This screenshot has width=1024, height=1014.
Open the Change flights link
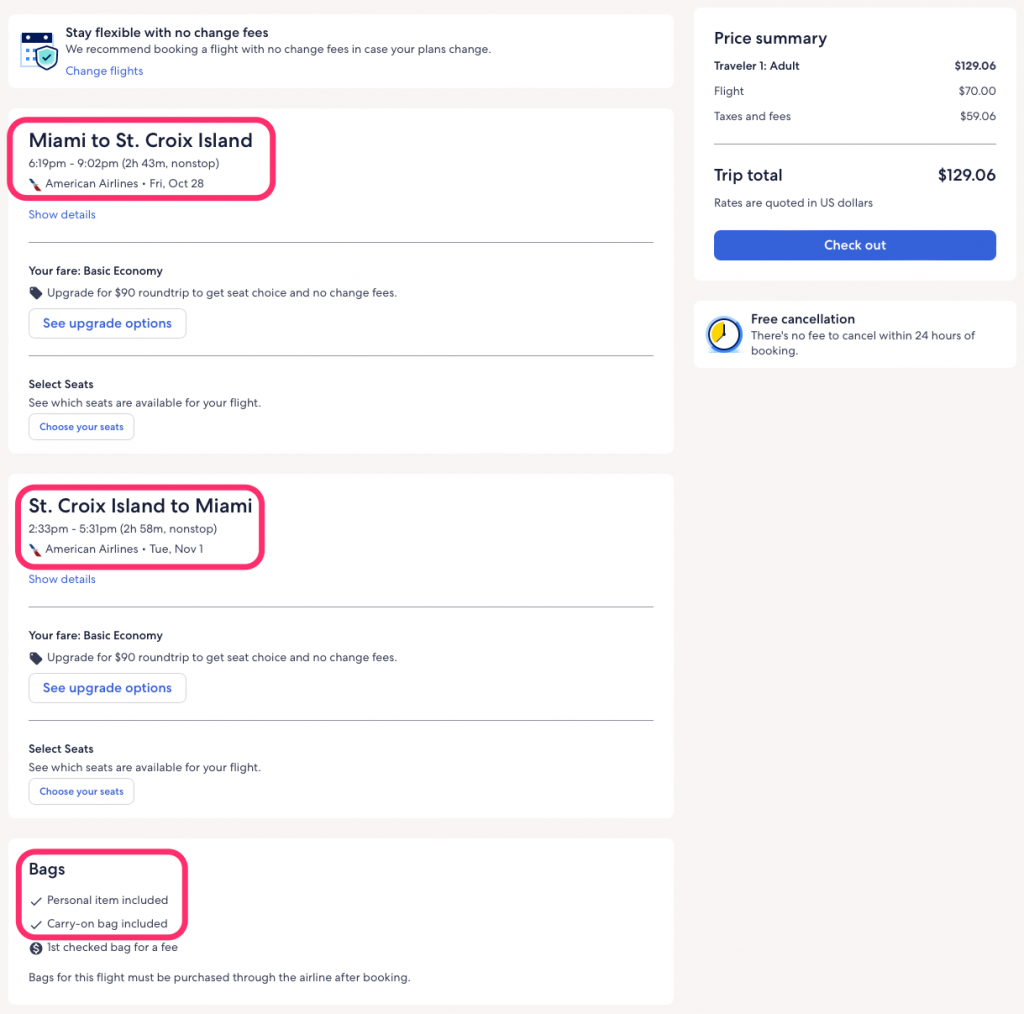(x=104, y=71)
